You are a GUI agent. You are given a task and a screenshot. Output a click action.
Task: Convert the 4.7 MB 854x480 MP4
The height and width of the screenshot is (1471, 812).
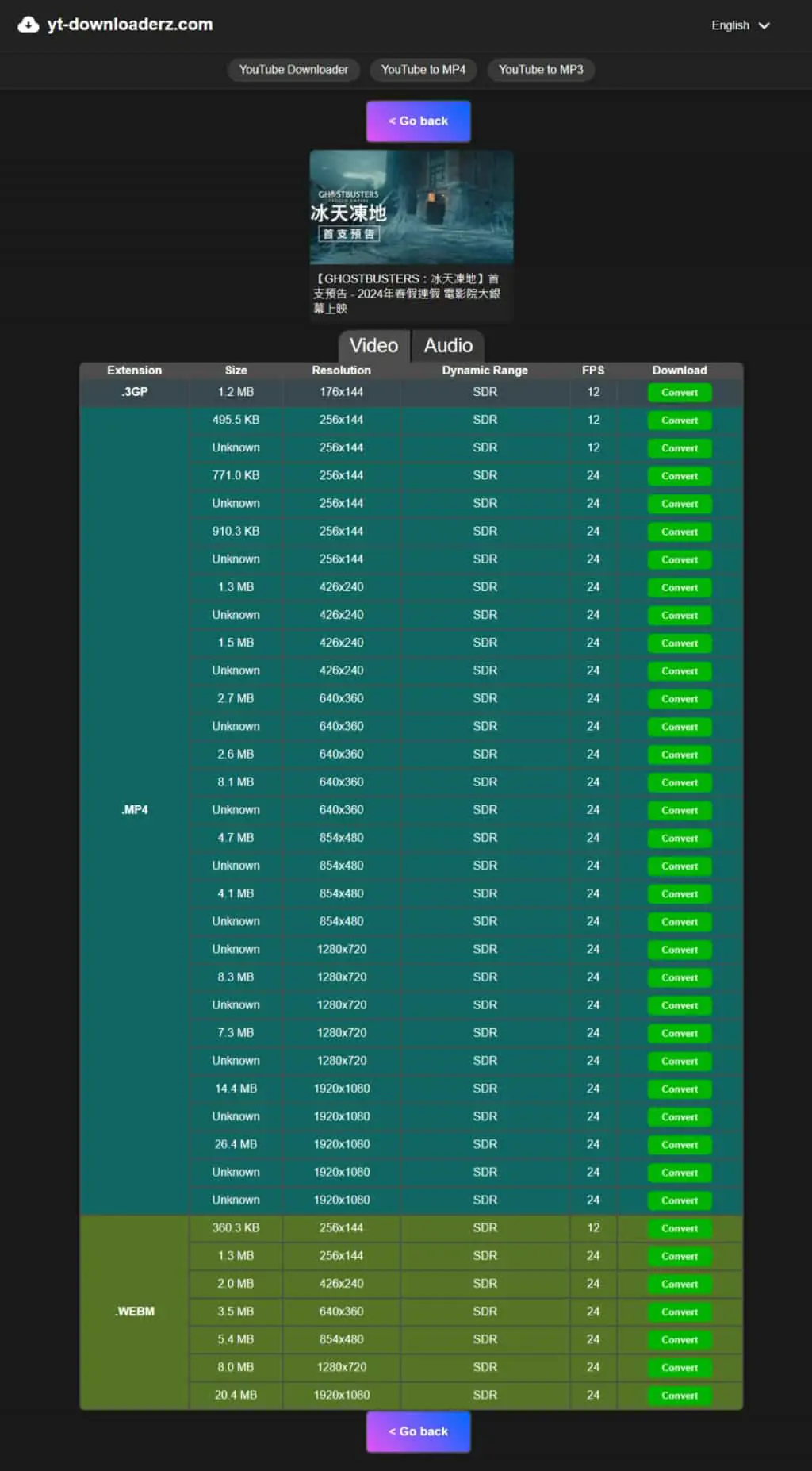pyautogui.click(x=680, y=839)
